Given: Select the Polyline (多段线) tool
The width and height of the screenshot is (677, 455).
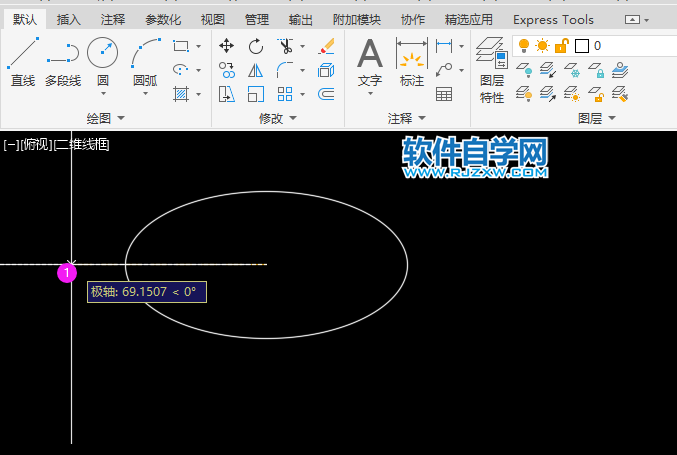Looking at the screenshot, I should (62, 61).
